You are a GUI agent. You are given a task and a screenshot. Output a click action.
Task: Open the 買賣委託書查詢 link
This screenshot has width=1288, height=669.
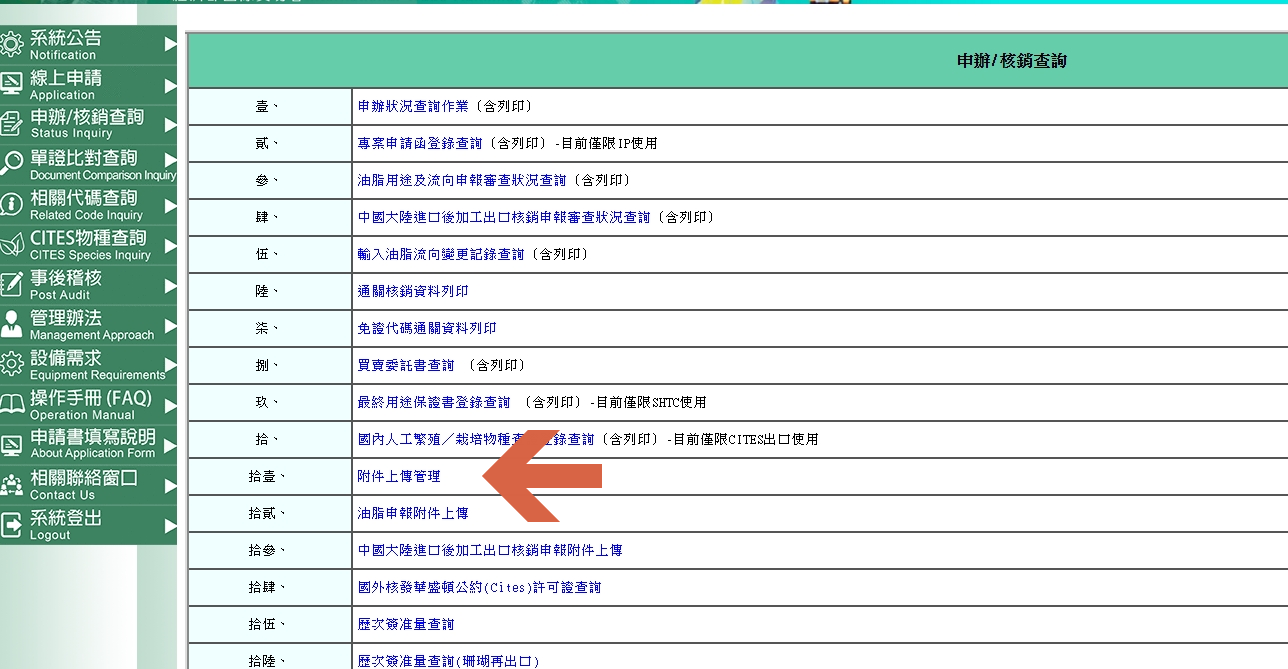pos(406,365)
